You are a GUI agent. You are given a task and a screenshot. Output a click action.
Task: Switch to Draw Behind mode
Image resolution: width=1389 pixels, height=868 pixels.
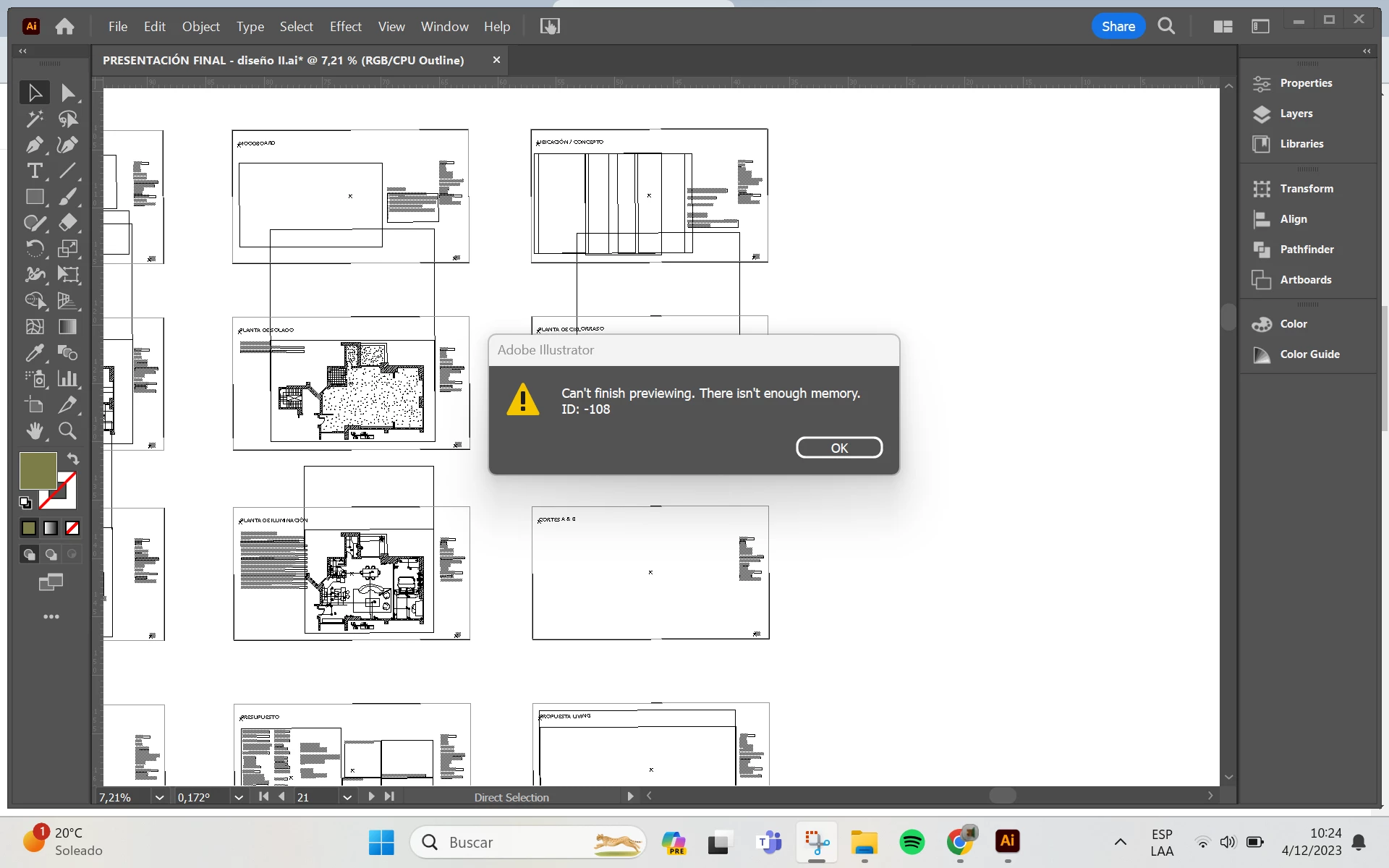pos(51,555)
